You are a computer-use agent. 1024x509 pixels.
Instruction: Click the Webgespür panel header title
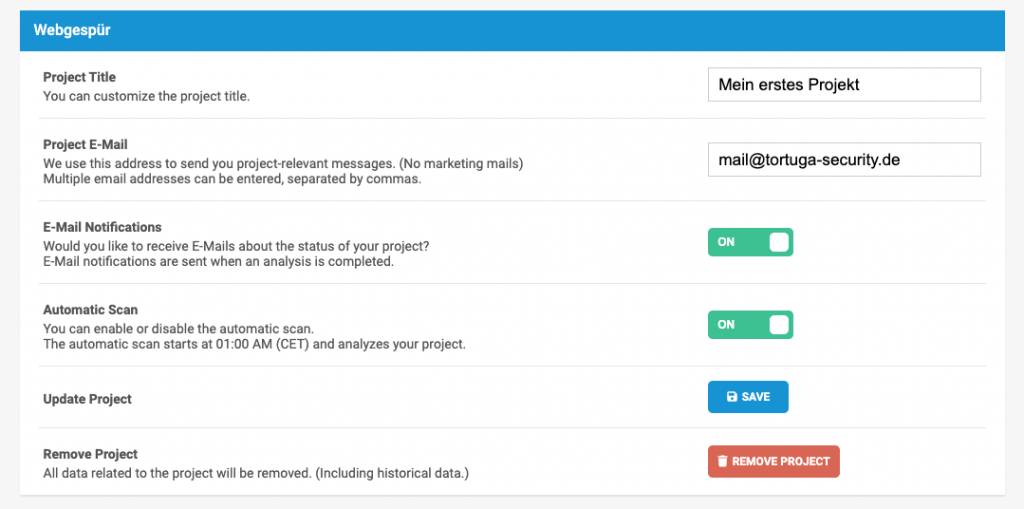[72, 30]
